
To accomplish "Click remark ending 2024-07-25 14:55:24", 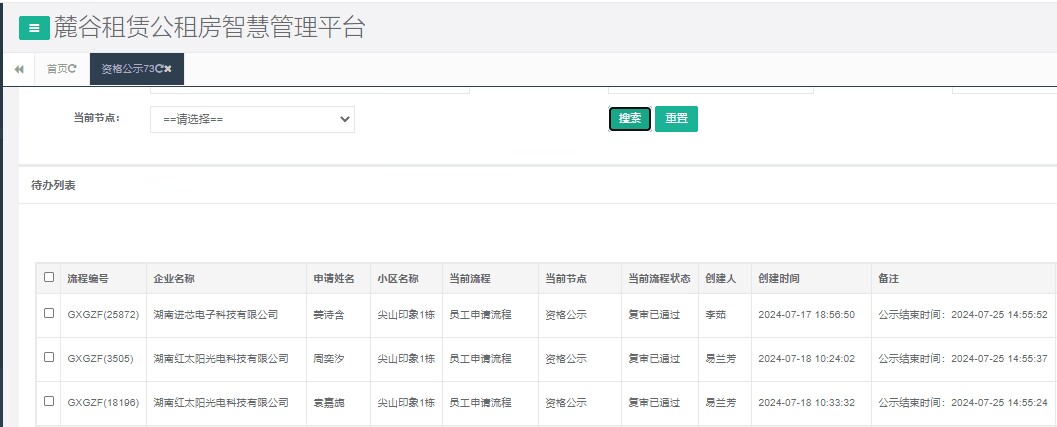I will click(x=963, y=403).
